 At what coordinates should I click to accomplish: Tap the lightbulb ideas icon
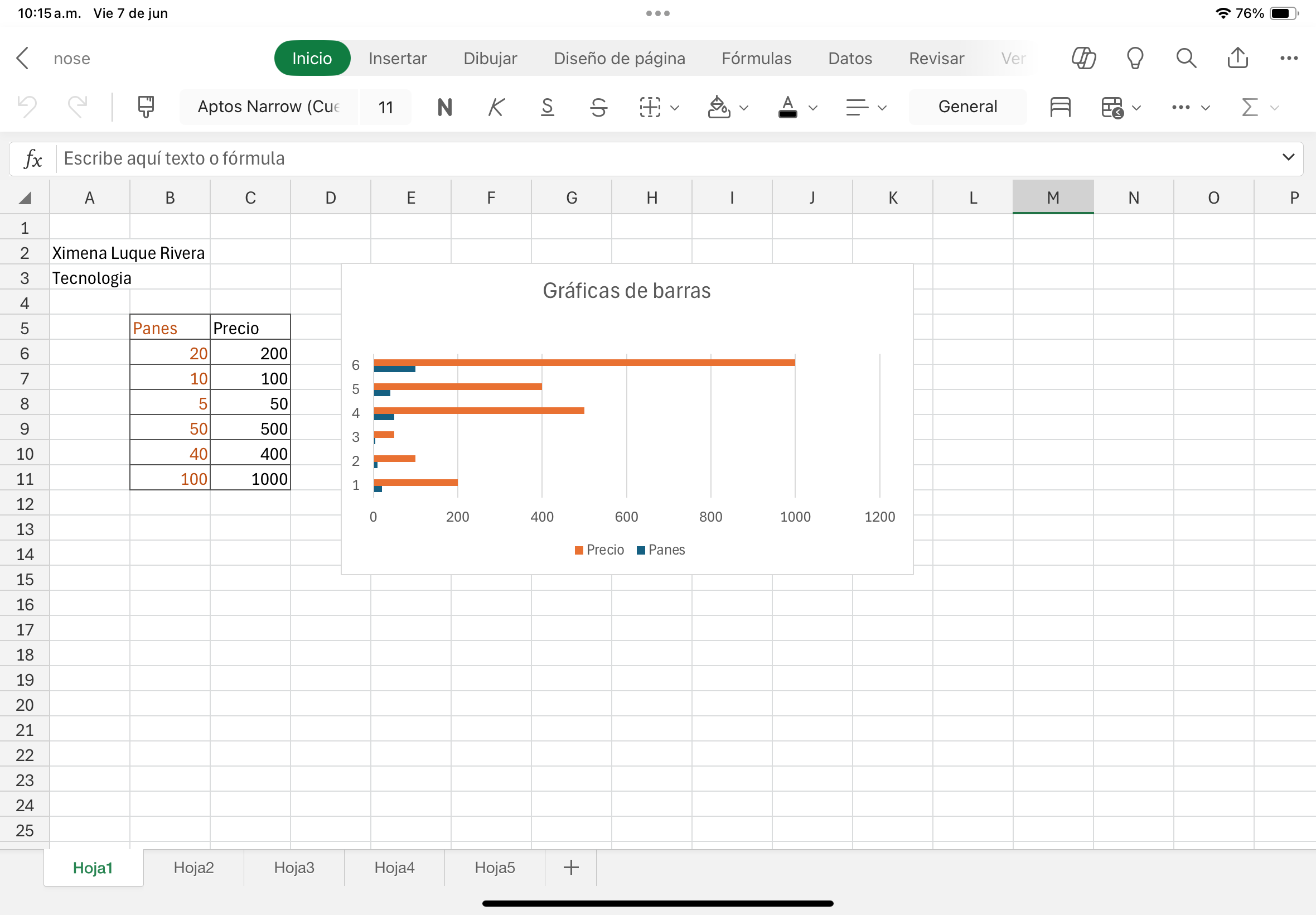tap(1135, 58)
